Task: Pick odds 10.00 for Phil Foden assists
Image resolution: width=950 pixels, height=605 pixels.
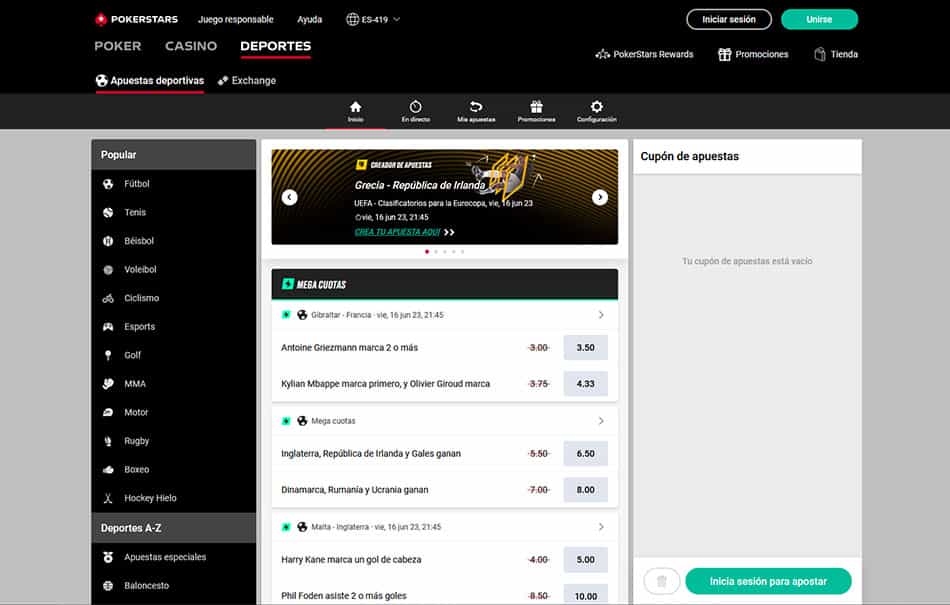Action: 585,596
